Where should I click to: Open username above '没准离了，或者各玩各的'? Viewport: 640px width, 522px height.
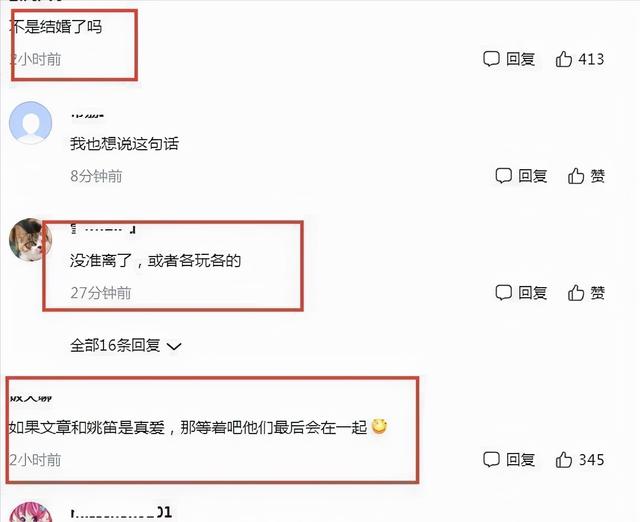point(103,229)
